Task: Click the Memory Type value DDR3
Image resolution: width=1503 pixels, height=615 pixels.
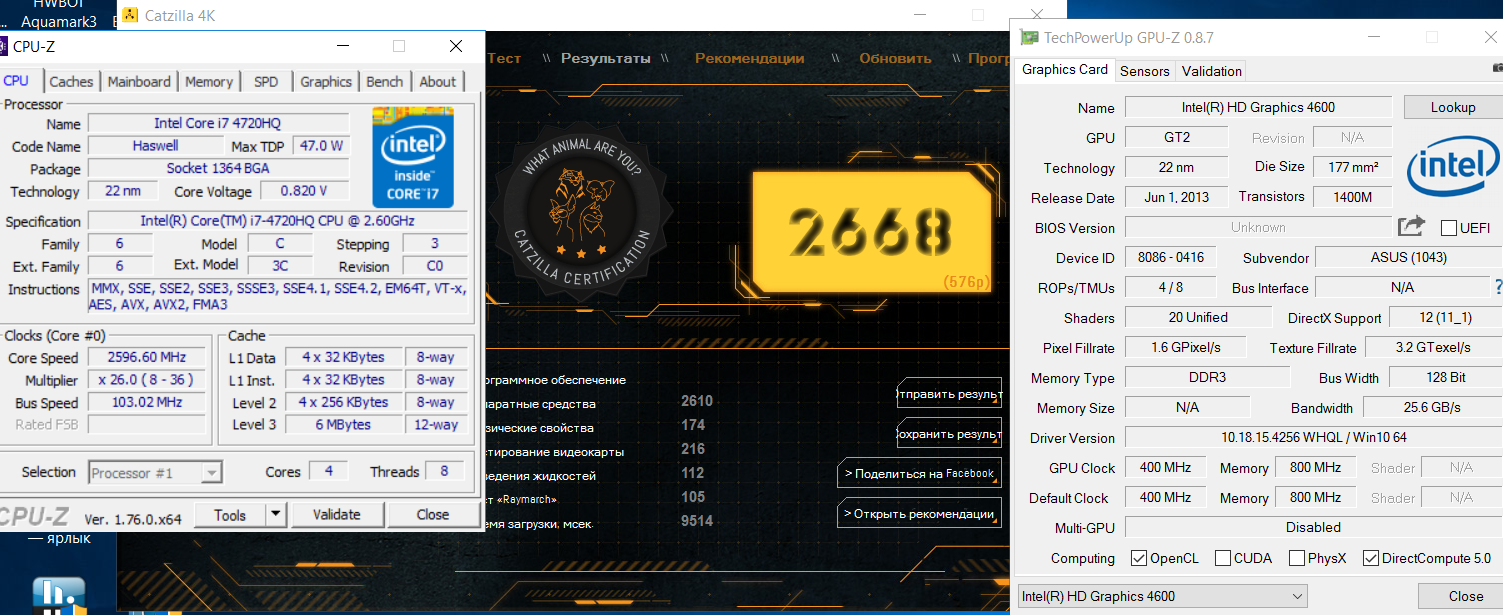Action: pos(1207,377)
